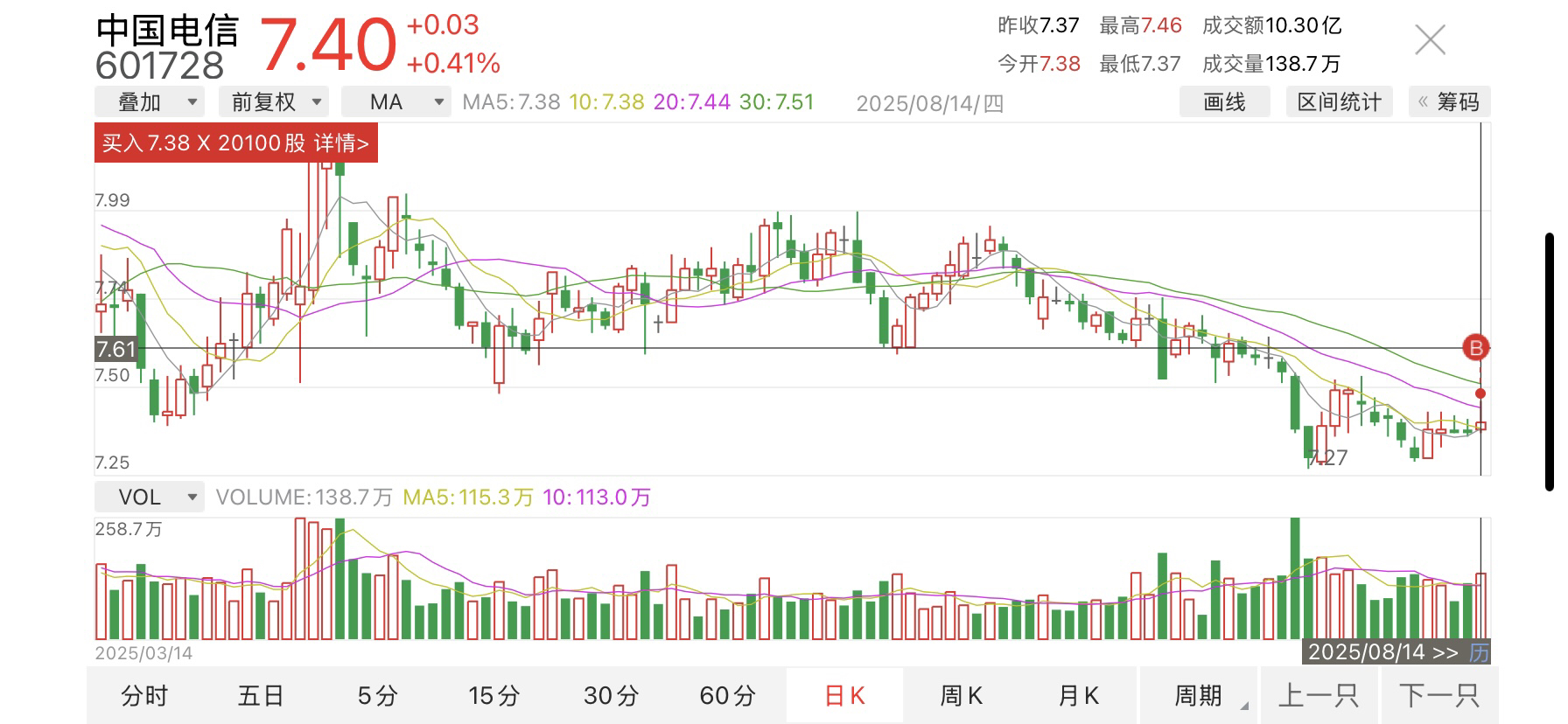The image size is (1568, 724).
Task: Click the yellow 10:7.38 MA value
Action: [x=606, y=102]
